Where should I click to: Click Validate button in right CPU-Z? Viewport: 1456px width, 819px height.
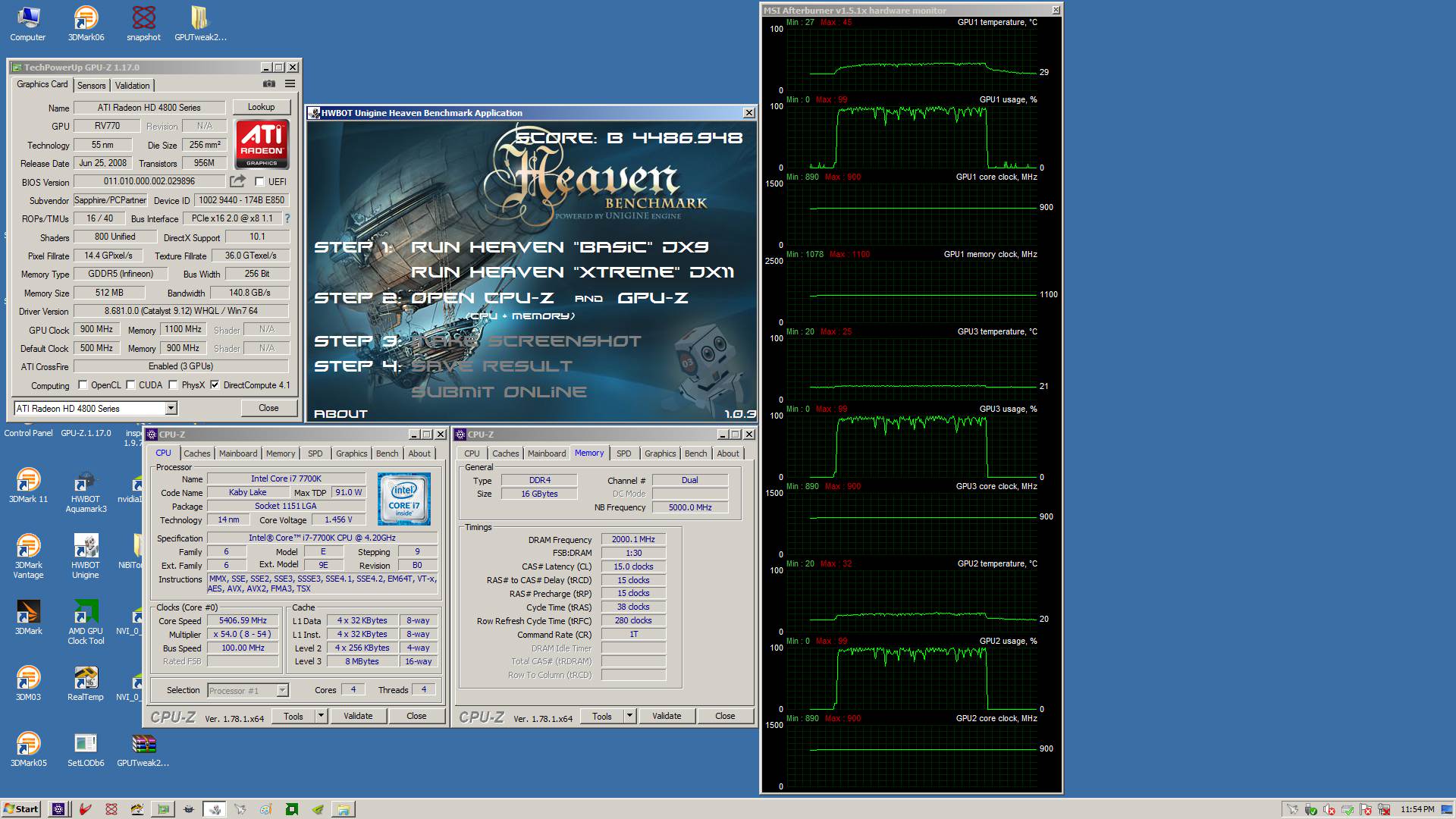click(x=667, y=716)
